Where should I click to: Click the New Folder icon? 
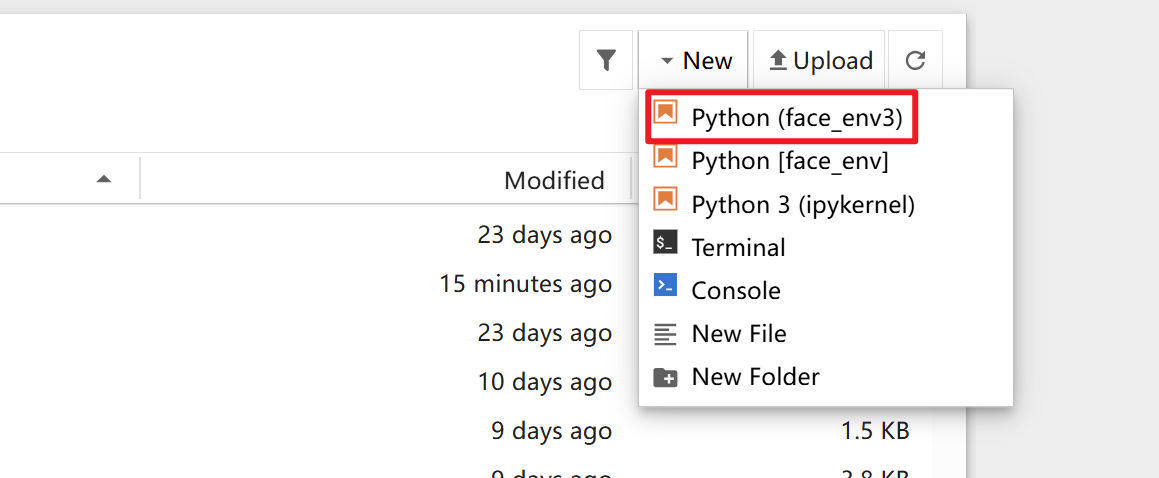(666, 377)
